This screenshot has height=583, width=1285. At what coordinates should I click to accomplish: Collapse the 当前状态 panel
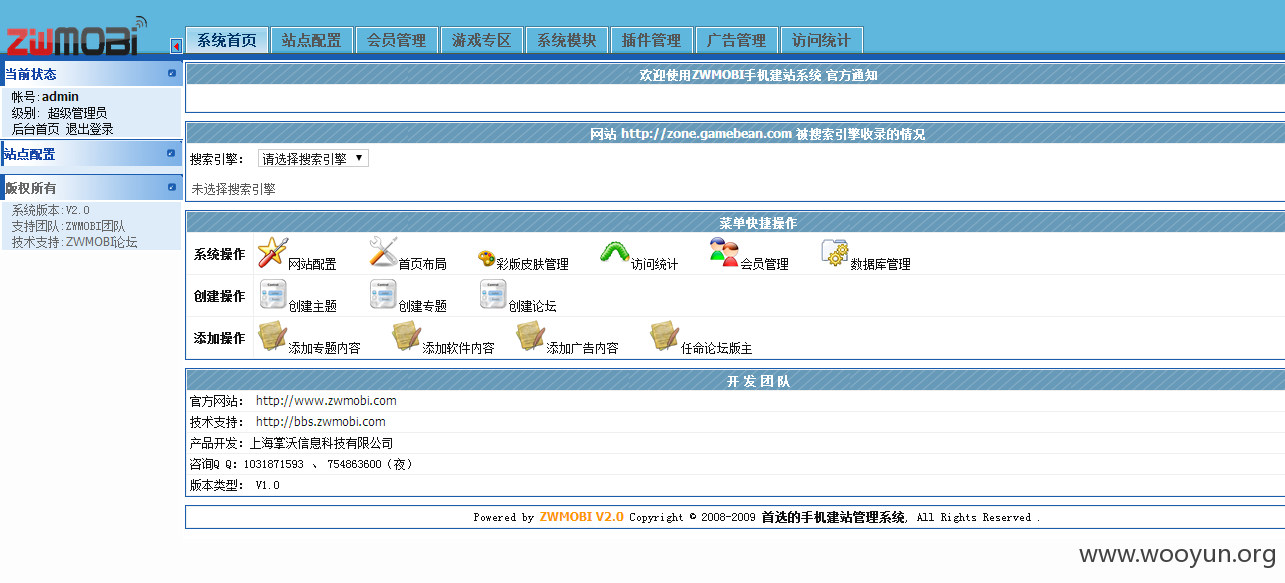[x=172, y=73]
